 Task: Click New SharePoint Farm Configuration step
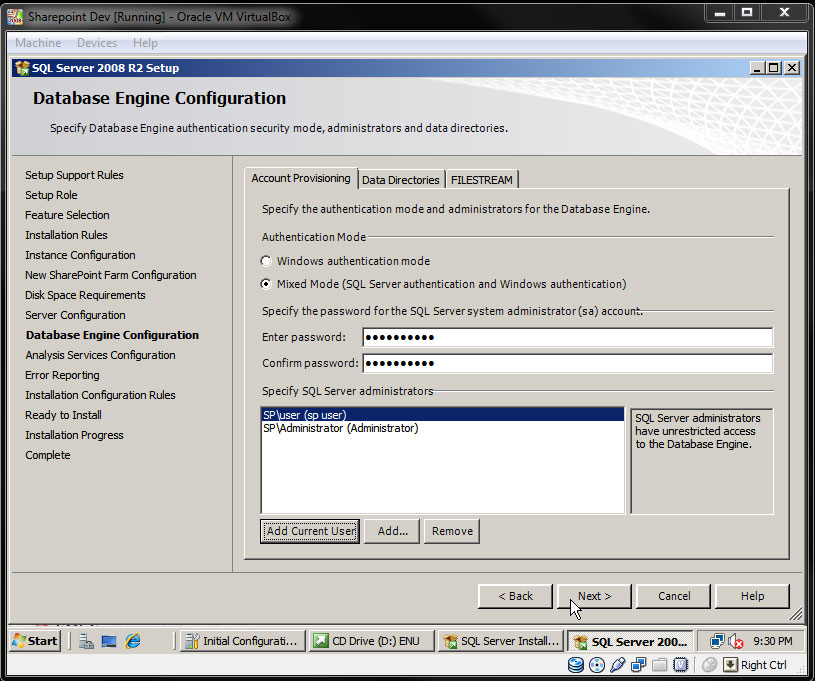click(111, 275)
